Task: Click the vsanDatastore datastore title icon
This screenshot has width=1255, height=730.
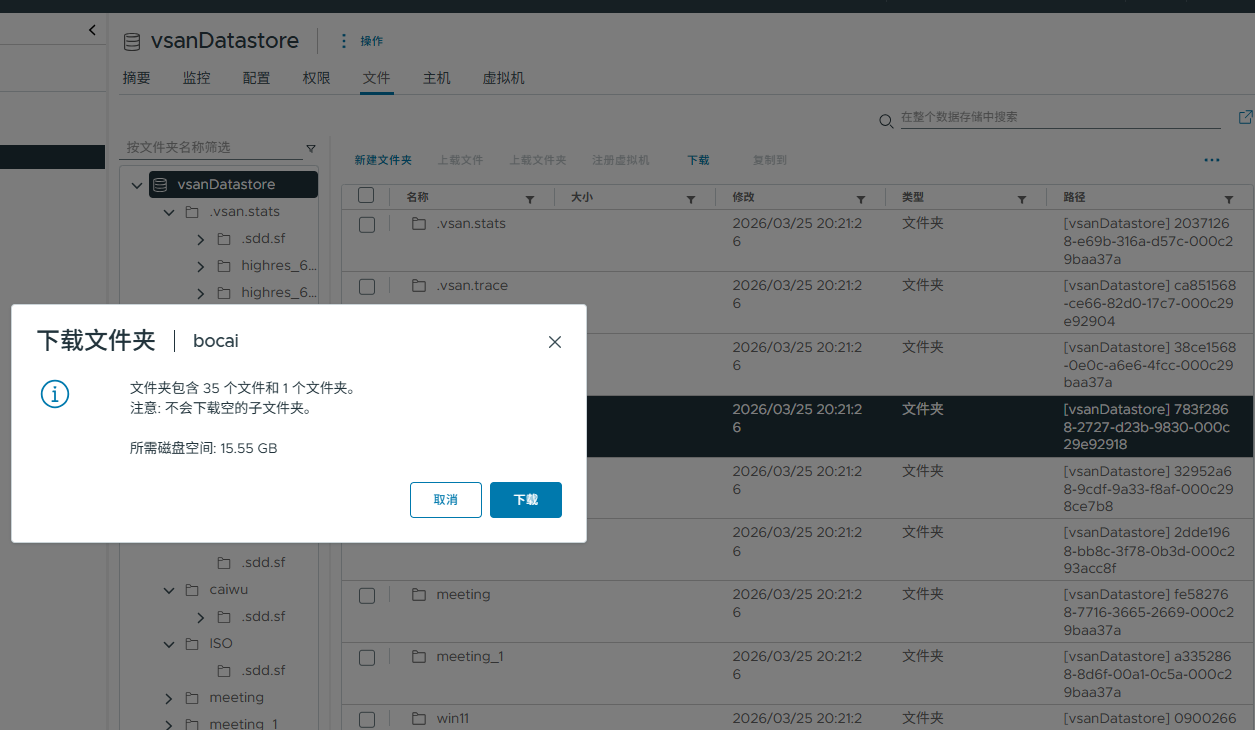Action: coord(132,42)
